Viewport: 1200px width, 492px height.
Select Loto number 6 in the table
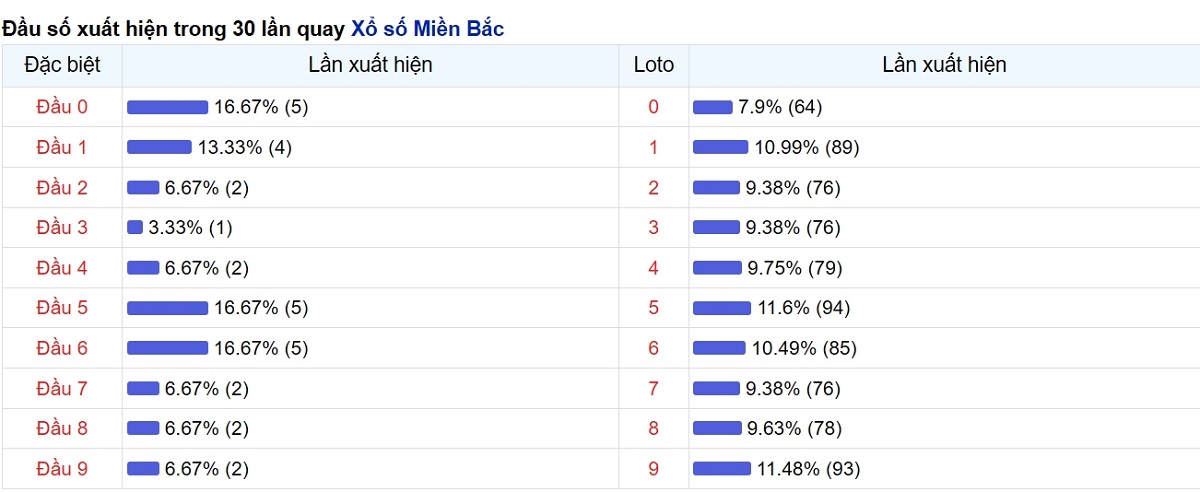654,348
